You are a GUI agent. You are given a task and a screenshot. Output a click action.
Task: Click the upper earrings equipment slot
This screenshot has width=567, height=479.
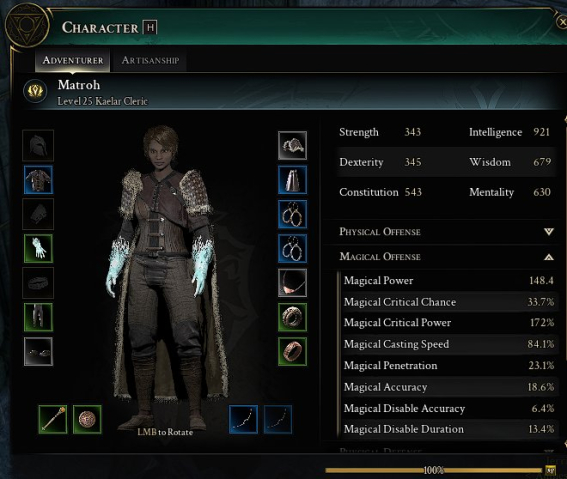pos(292,214)
